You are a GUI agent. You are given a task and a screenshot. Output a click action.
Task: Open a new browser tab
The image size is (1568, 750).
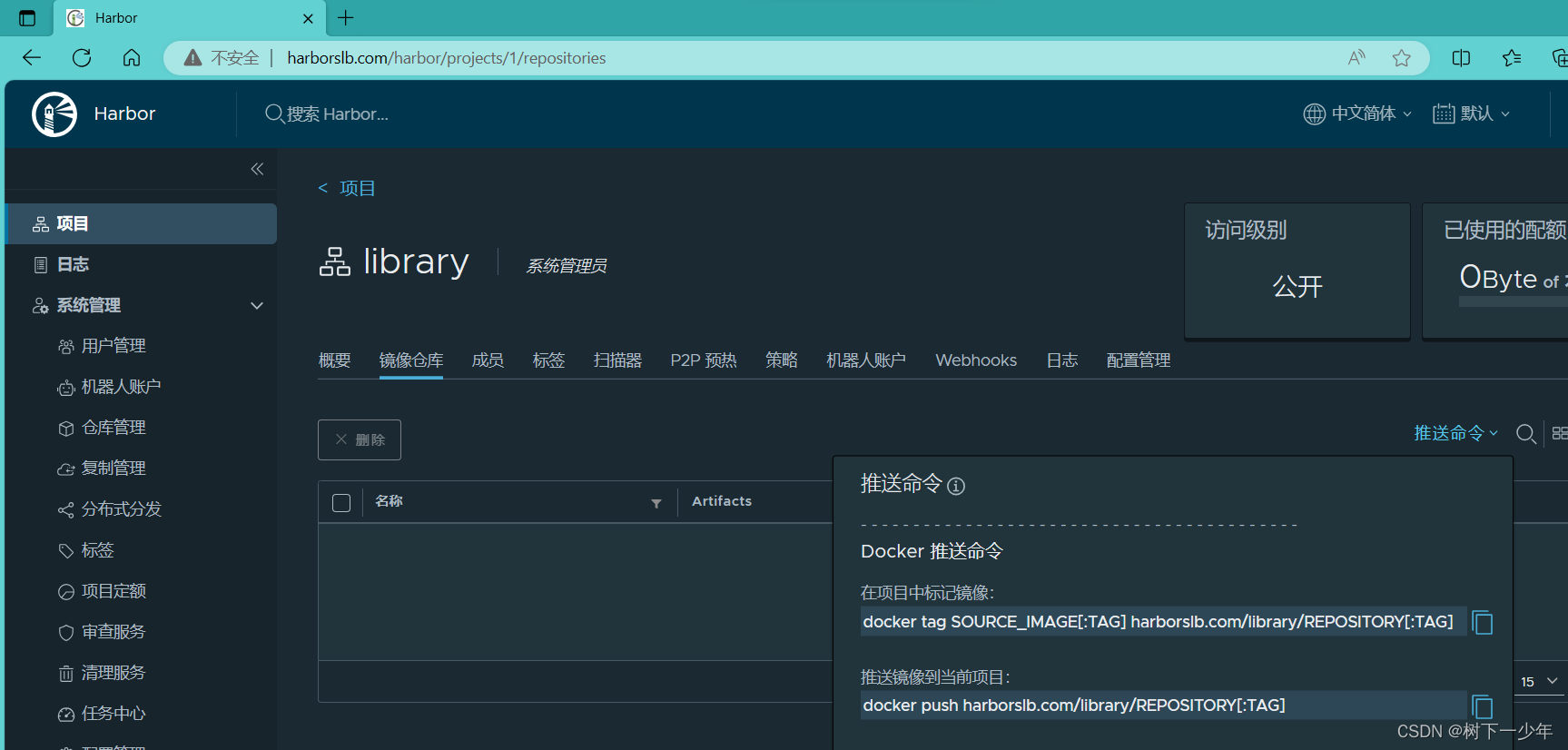[x=346, y=17]
